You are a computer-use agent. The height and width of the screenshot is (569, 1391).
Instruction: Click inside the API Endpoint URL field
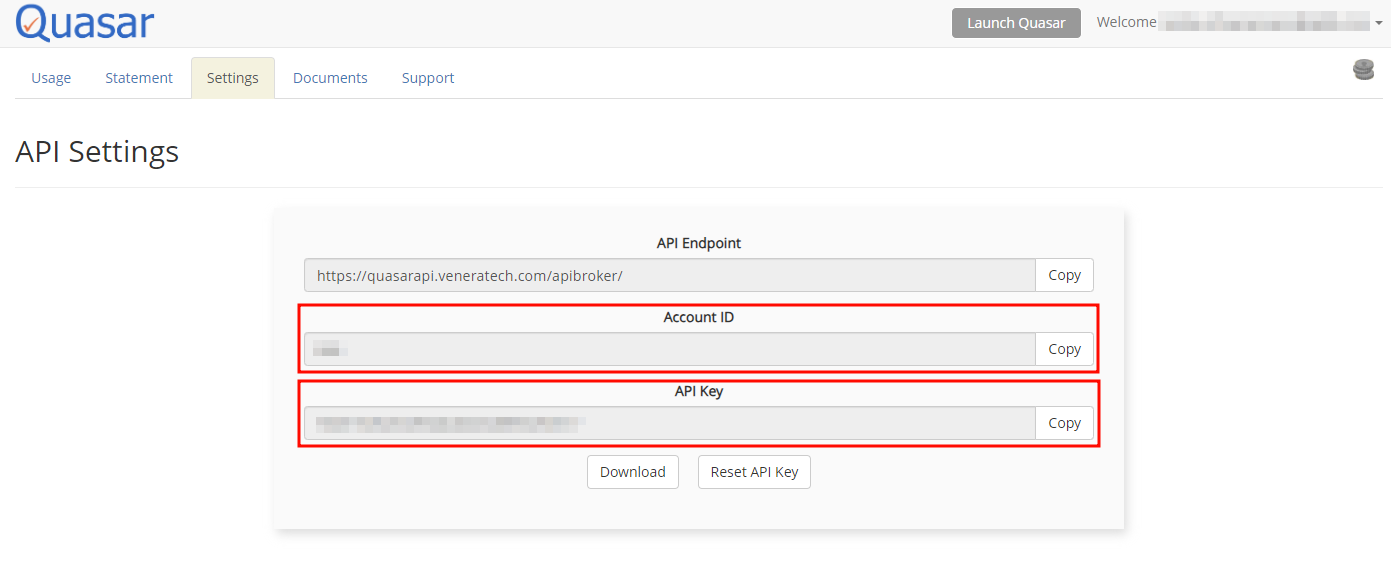(x=669, y=275)
